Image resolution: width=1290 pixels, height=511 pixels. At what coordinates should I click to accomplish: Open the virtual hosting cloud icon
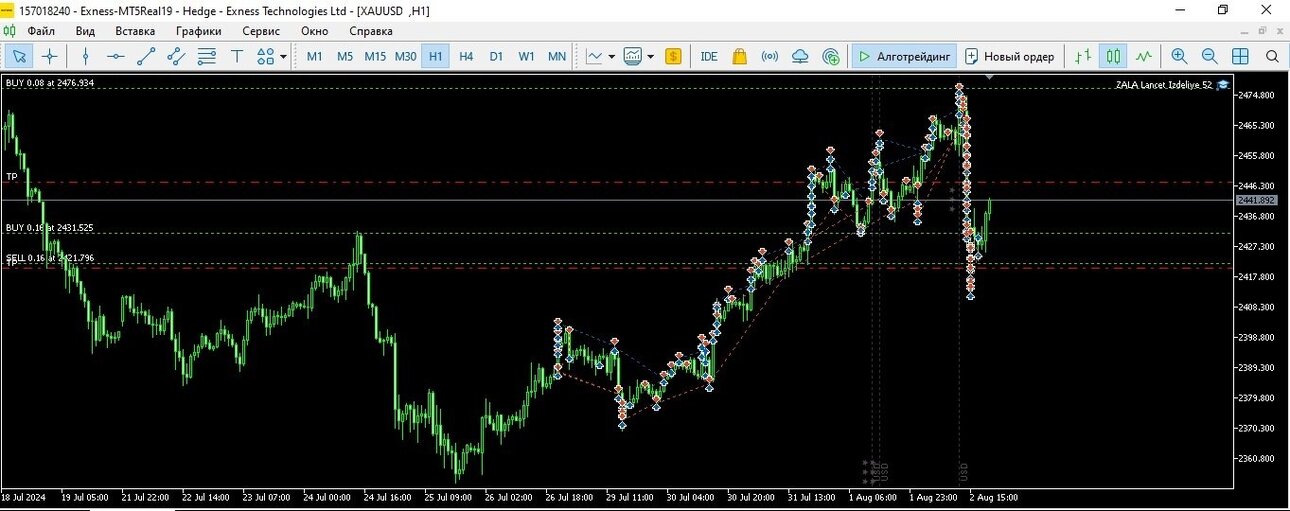(800, 56)
